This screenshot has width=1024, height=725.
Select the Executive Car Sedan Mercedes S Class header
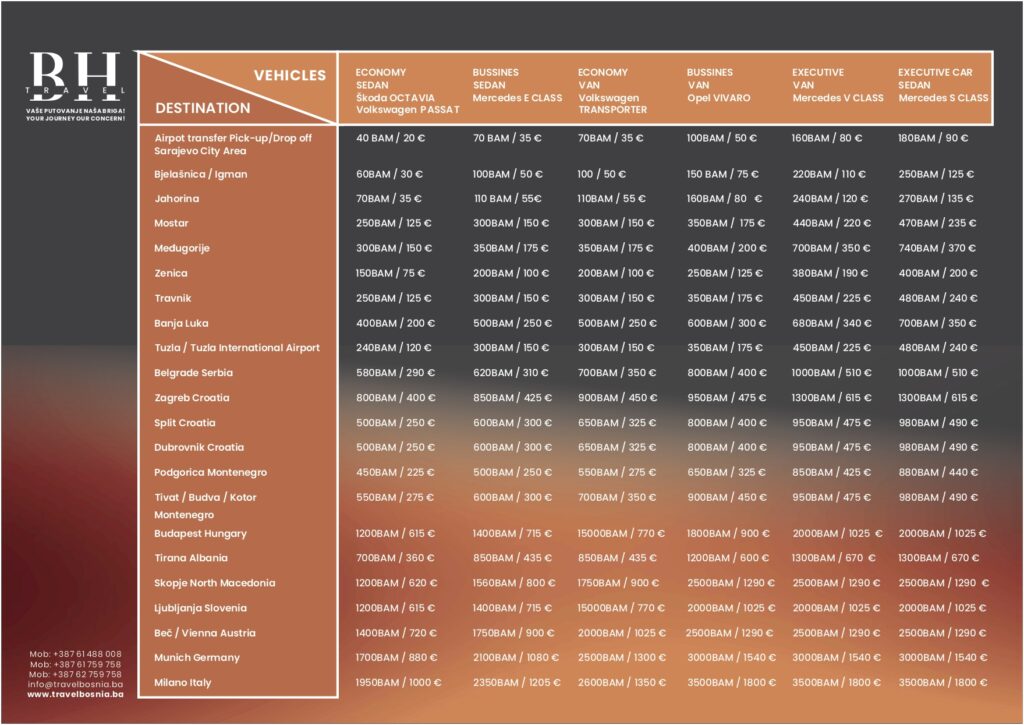942,85
